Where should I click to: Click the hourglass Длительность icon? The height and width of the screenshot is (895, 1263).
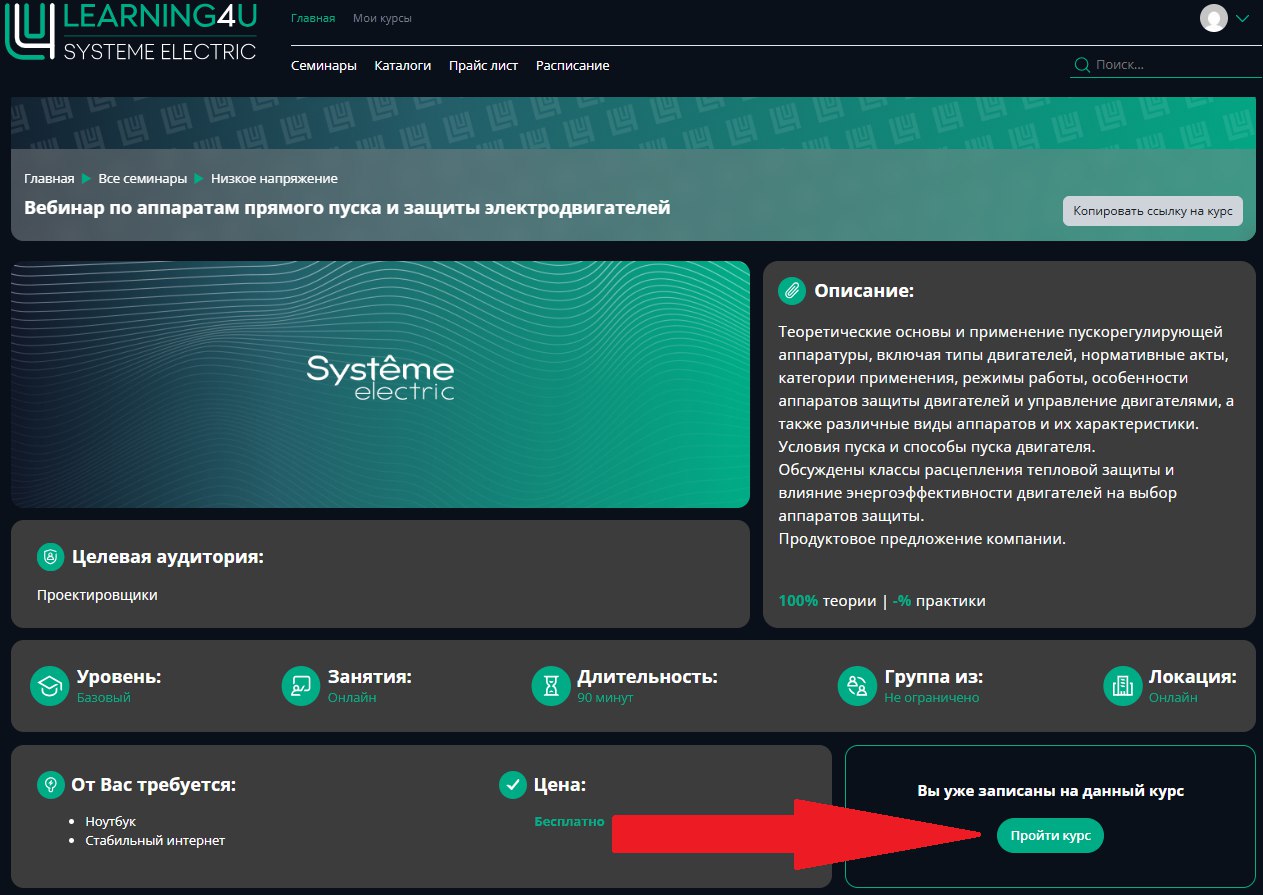pyautogui.click(x=551, y=686)
